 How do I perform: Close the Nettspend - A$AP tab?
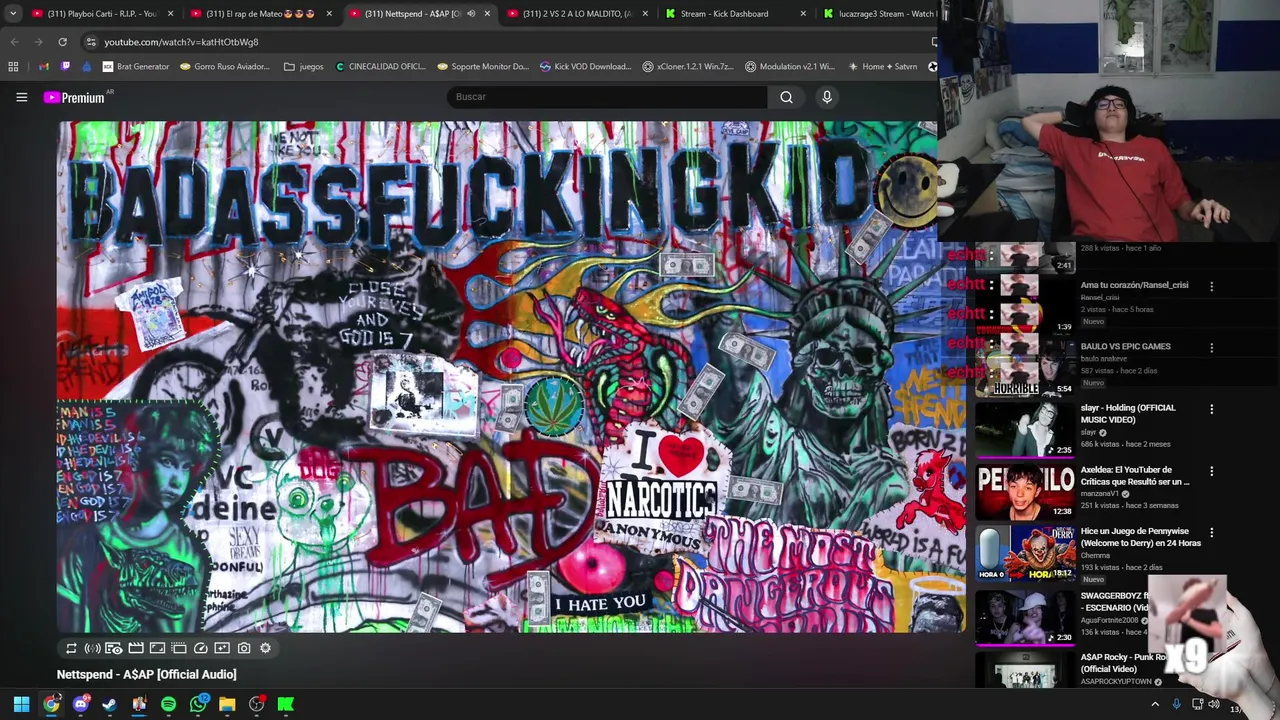[487, 14]
